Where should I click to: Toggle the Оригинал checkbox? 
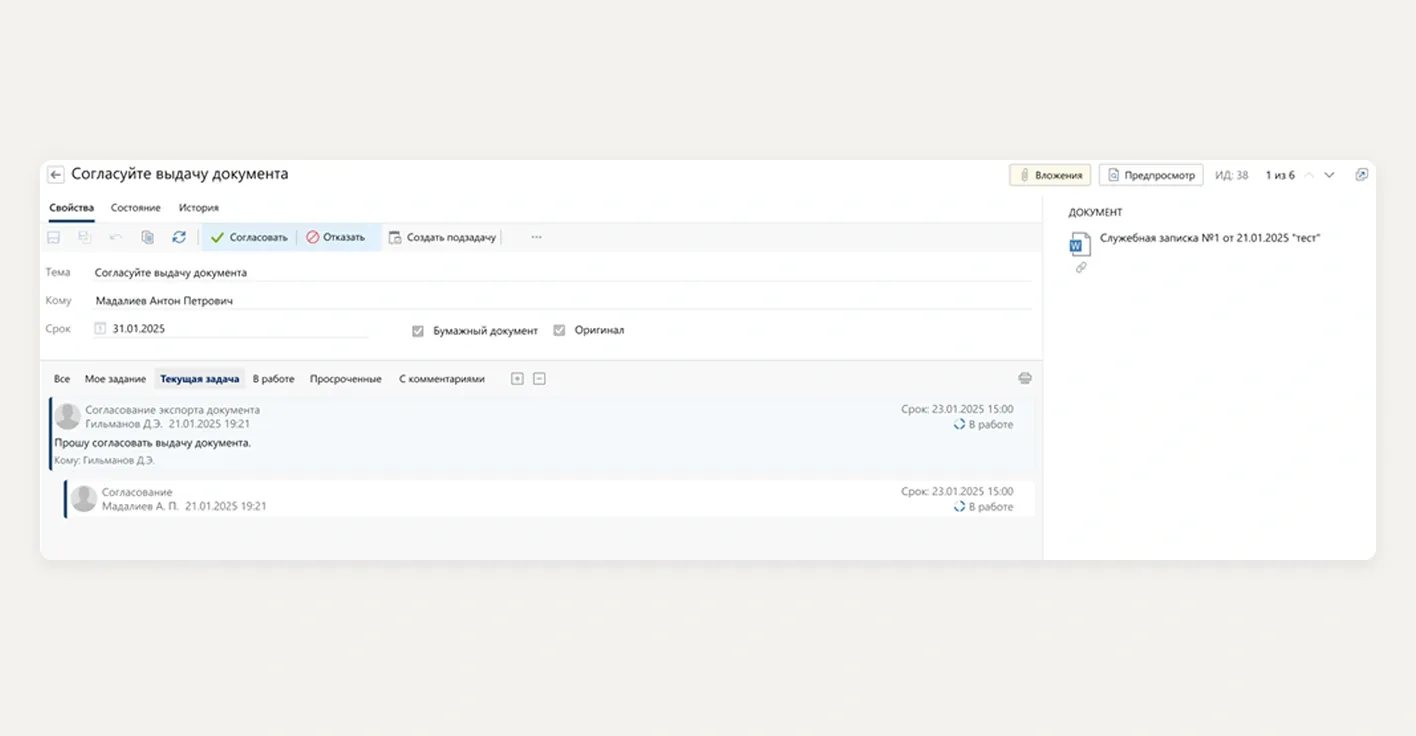click(x=559, y=331)
